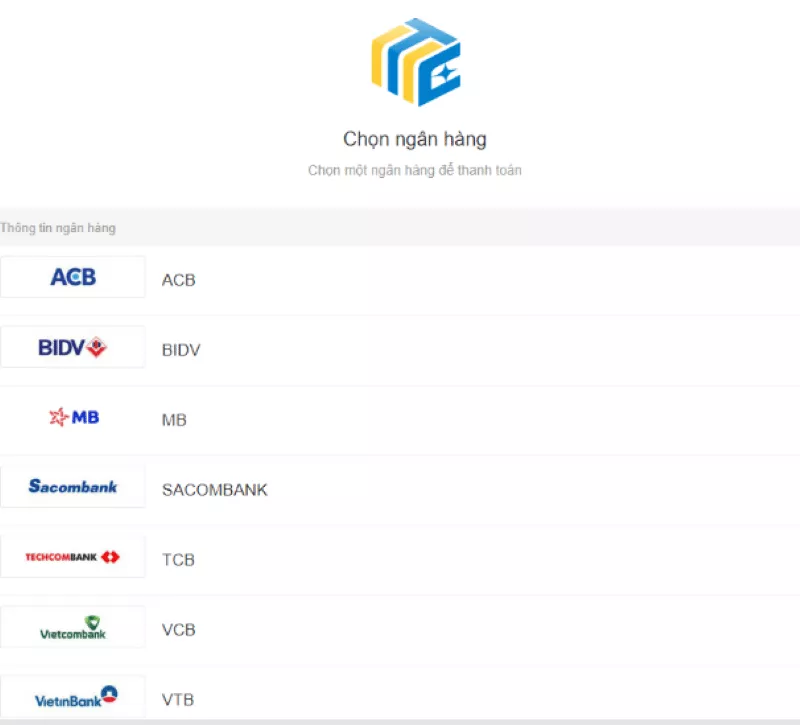Click the Sacombank logo
This screenshot has width=800, height=725.
[x=72, y=487]
